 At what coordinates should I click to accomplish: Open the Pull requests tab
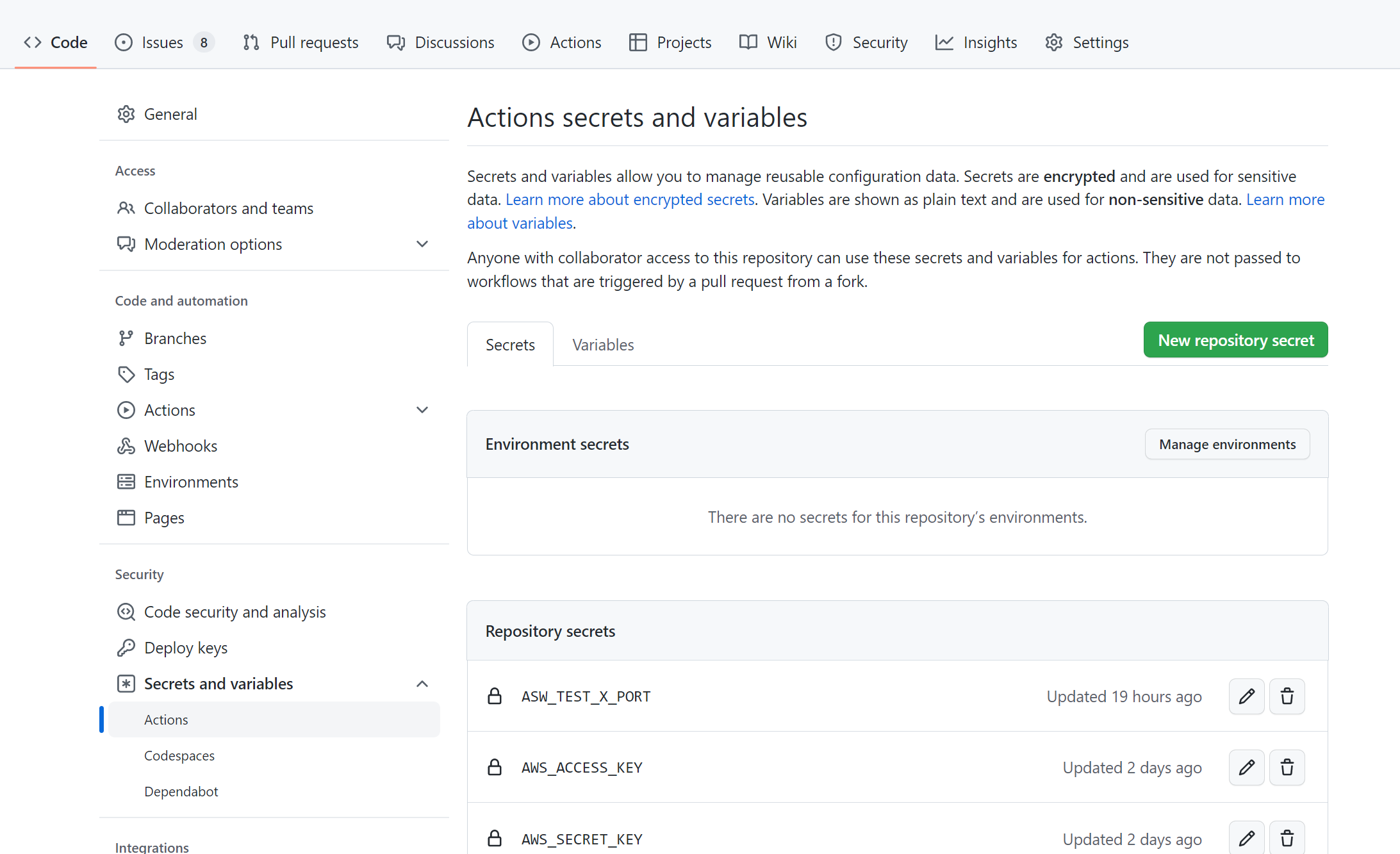click(301, 42)
